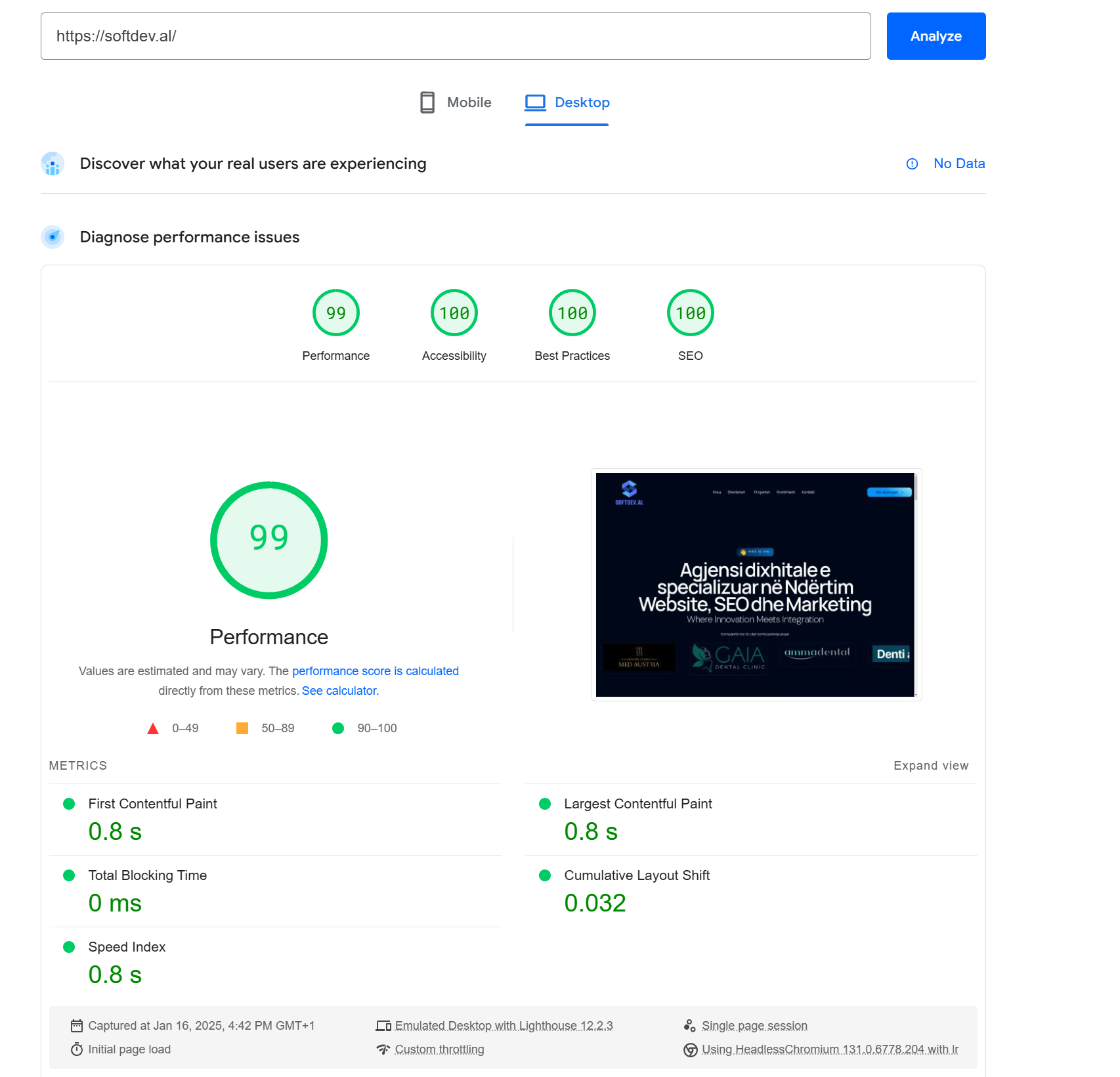Click the info icon beside No Data
Image resolution: width=1120 pixels, height=1077 pixels.
click(x=912, y=164)
